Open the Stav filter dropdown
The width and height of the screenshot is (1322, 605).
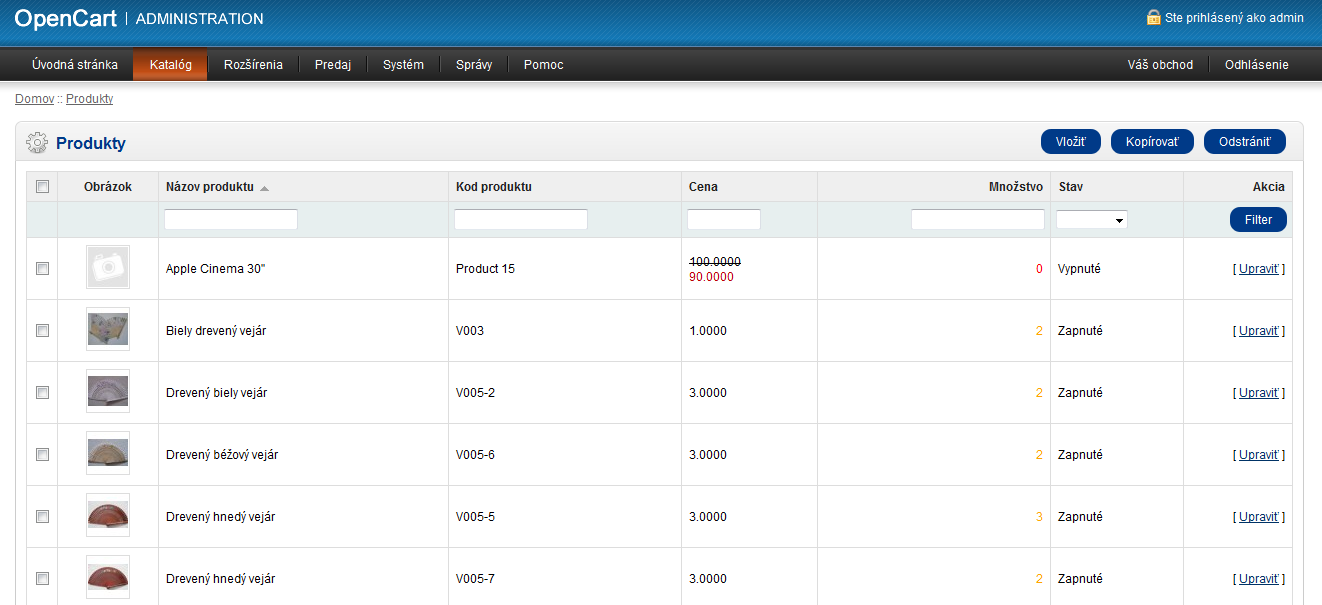point(1092,219)
